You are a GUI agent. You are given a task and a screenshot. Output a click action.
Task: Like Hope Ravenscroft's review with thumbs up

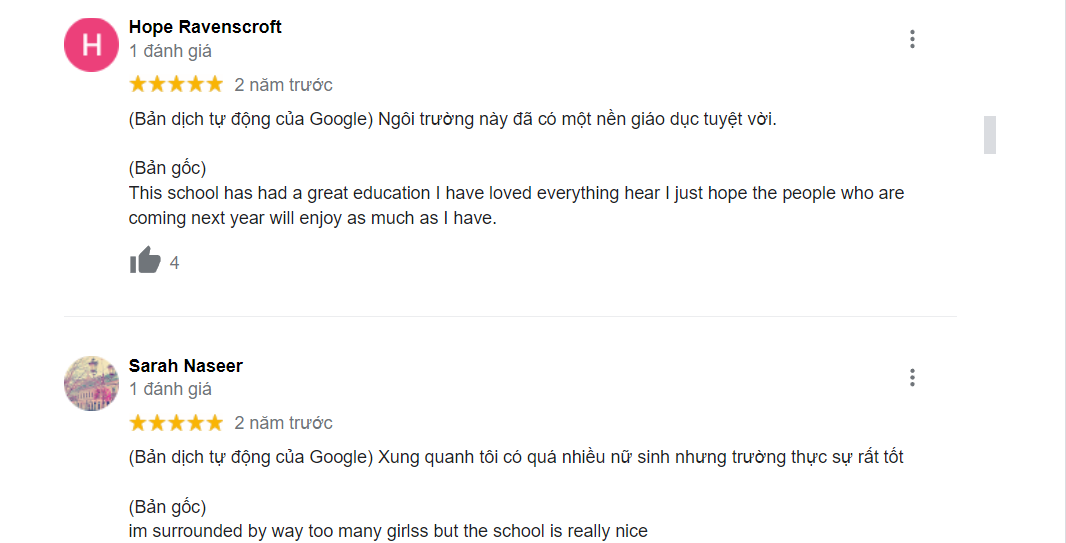pyautogui.click(x=145, y=262)
